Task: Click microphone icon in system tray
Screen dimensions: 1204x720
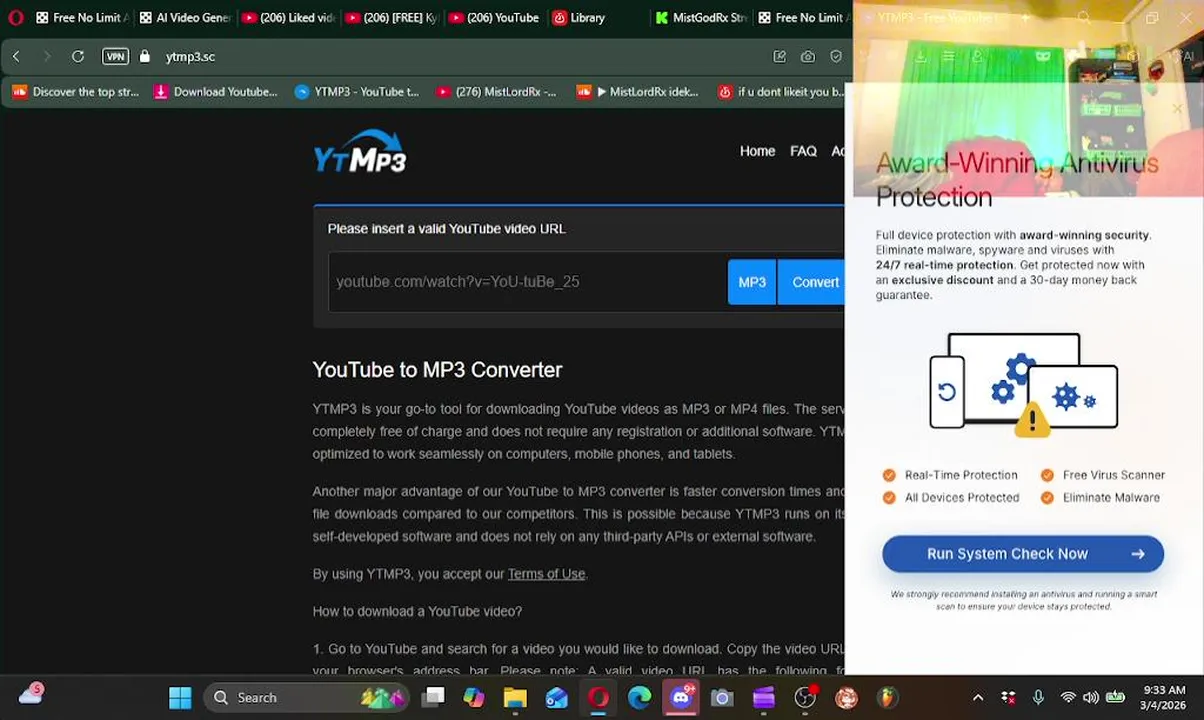Action: tap(1038, 698)
